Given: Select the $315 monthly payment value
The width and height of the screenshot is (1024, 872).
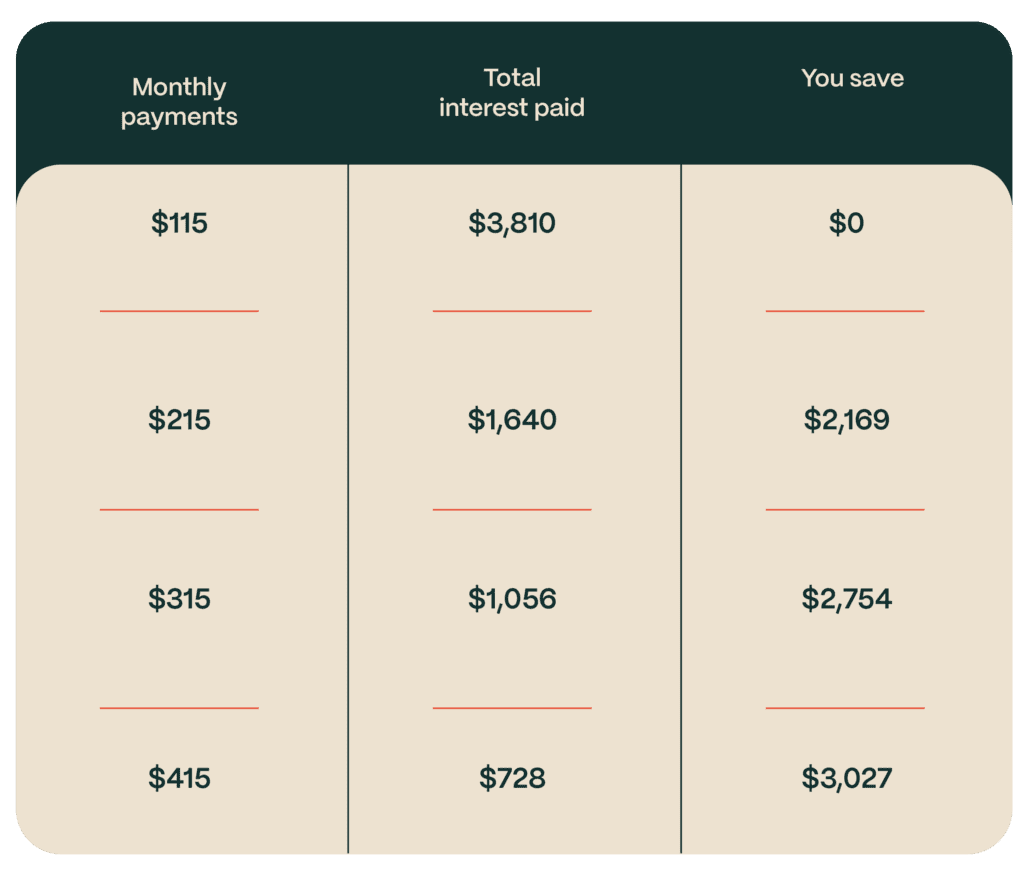Looking at the screenshot, I should [x=180, y=599].
